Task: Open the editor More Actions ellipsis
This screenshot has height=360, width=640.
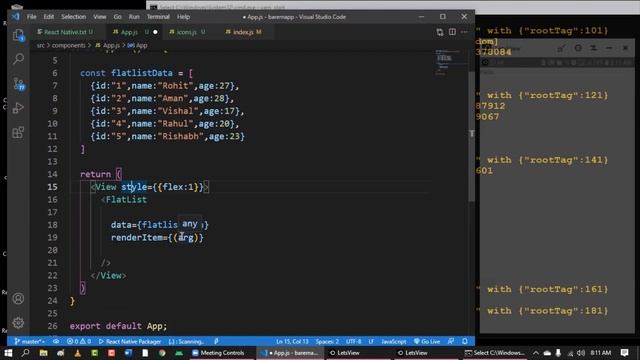Action: tap(464, 32)
